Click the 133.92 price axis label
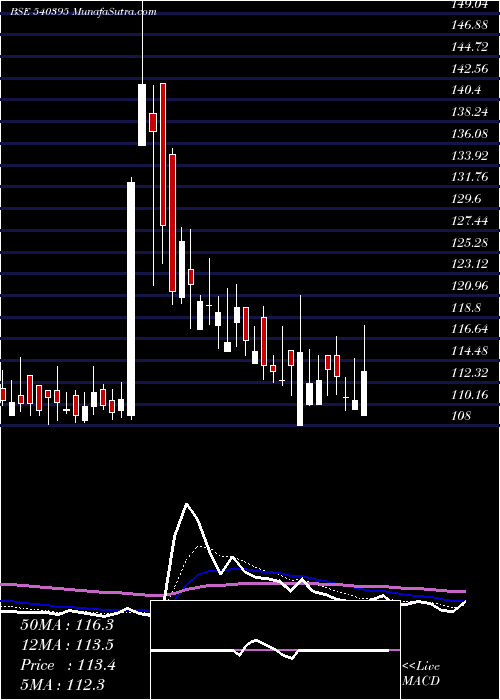The width and height of the screenshot is (500, 700). coord(470,155)
